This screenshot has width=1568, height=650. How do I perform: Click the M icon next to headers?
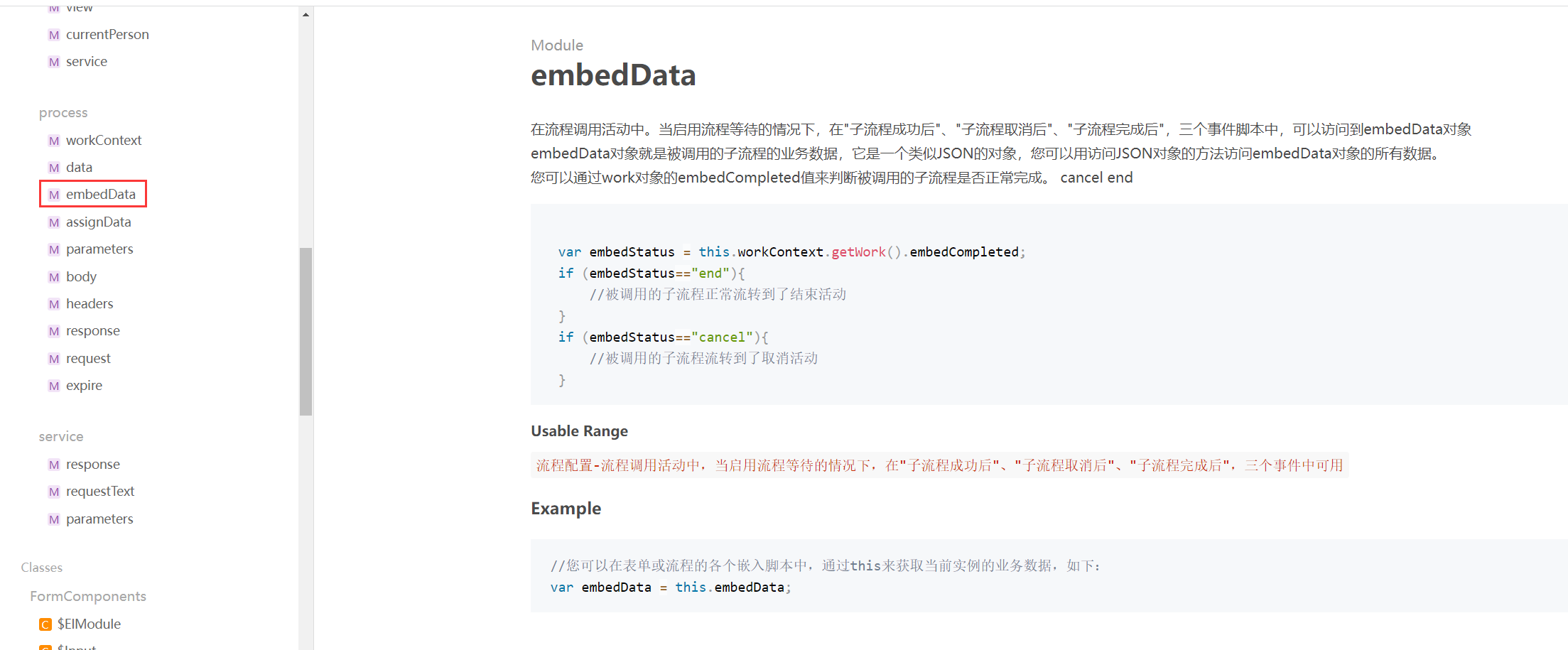[x=54, y=304]
